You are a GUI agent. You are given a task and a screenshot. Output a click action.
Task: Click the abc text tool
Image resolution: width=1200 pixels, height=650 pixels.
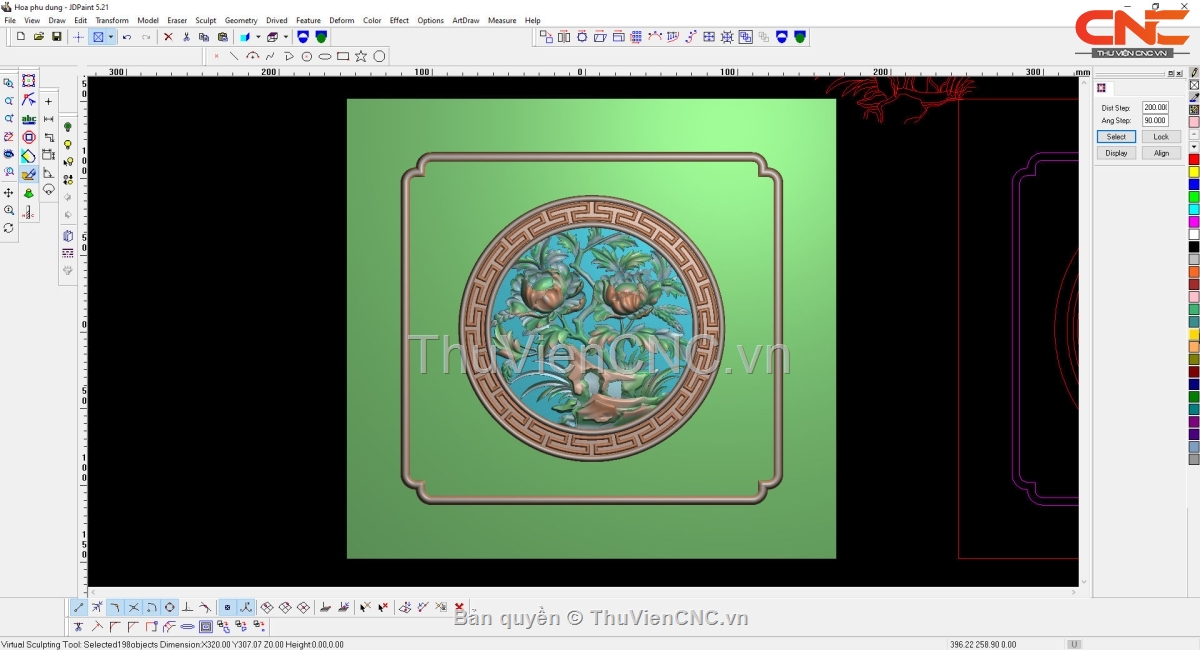(29, 119)
